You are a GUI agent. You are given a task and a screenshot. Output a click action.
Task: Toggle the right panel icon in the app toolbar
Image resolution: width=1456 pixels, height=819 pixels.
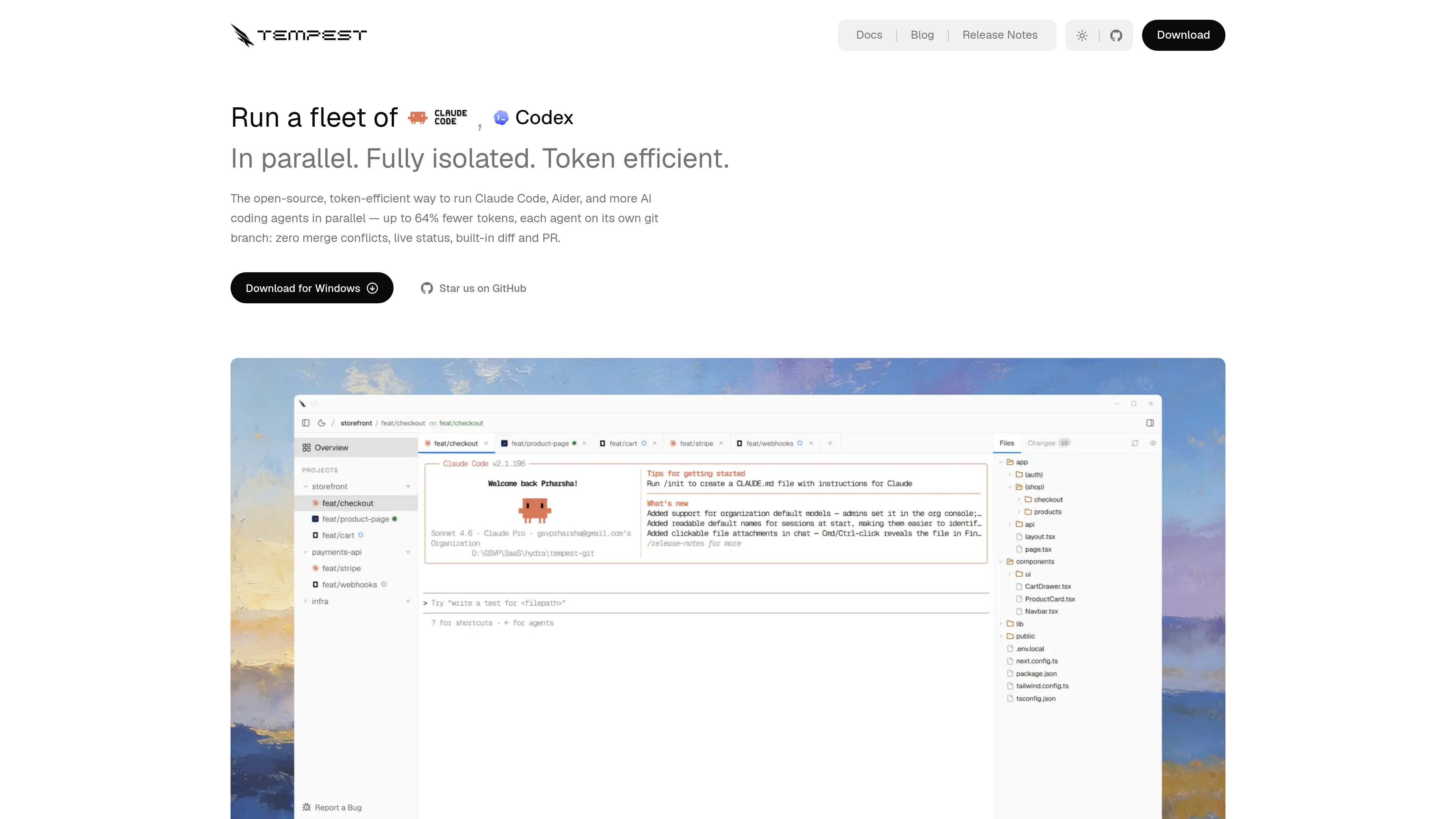1150,423
